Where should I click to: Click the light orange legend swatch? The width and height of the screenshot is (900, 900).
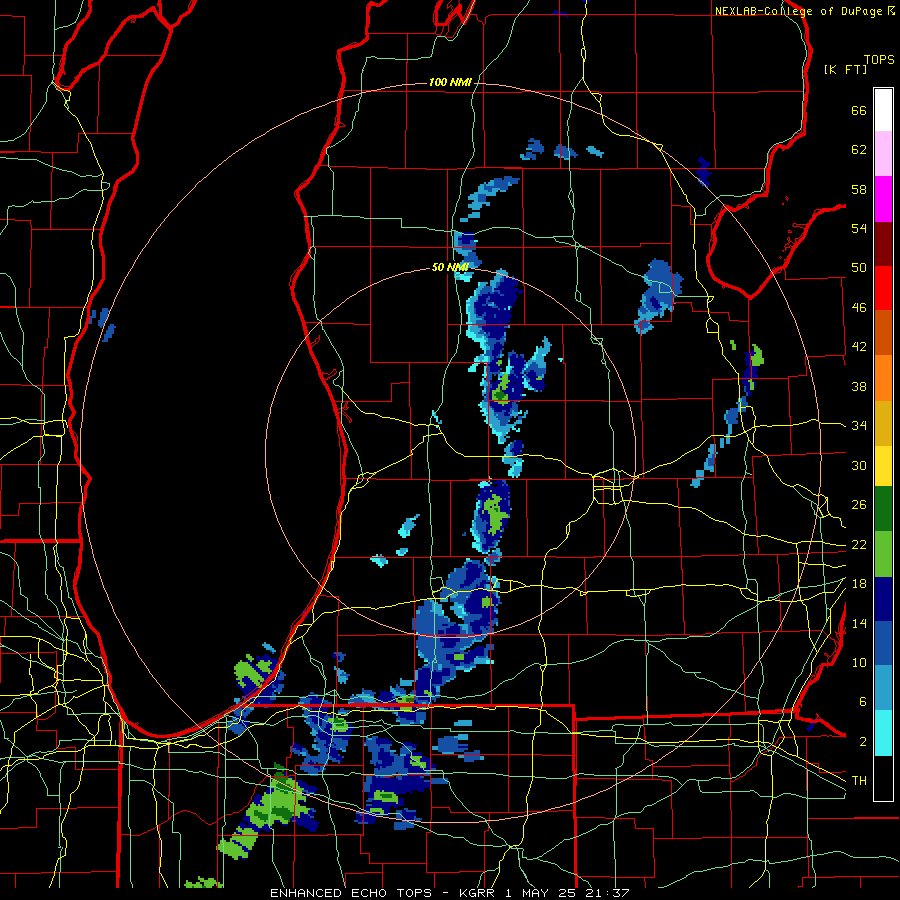tap(883, 378)
